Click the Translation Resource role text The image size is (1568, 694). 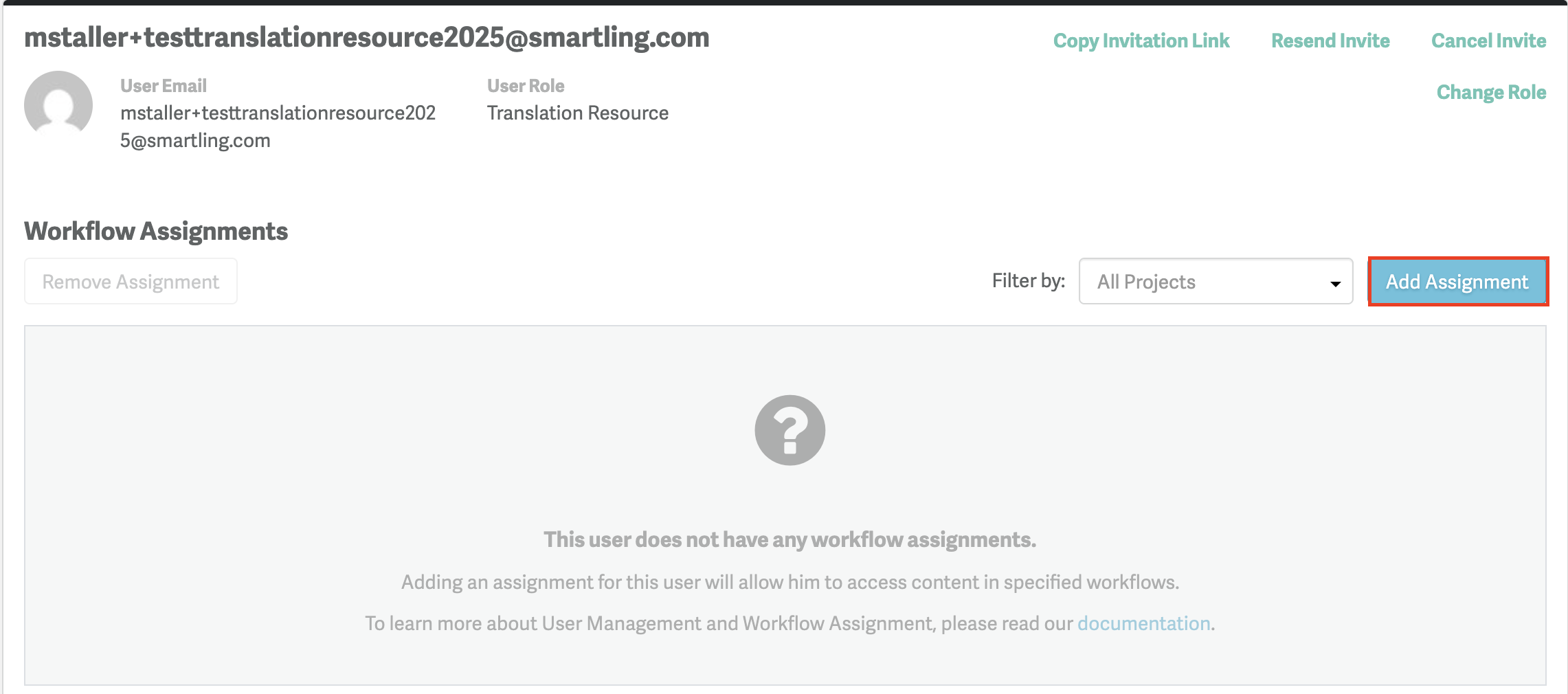click(x=577, y=112)
